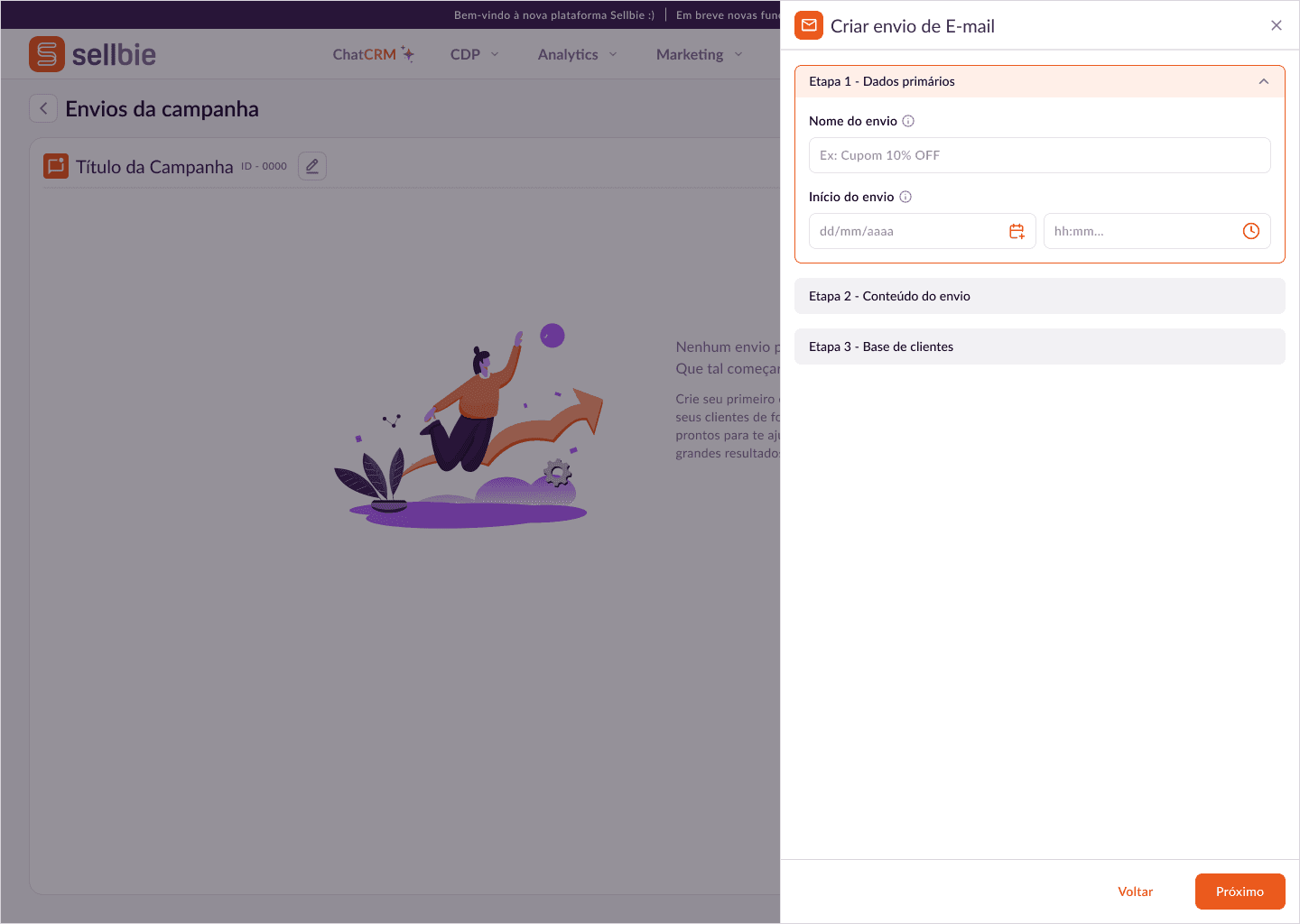Click the ChatCRM sparkle icon
Screen dimensions: 1300x924
(x=408, y=54)
